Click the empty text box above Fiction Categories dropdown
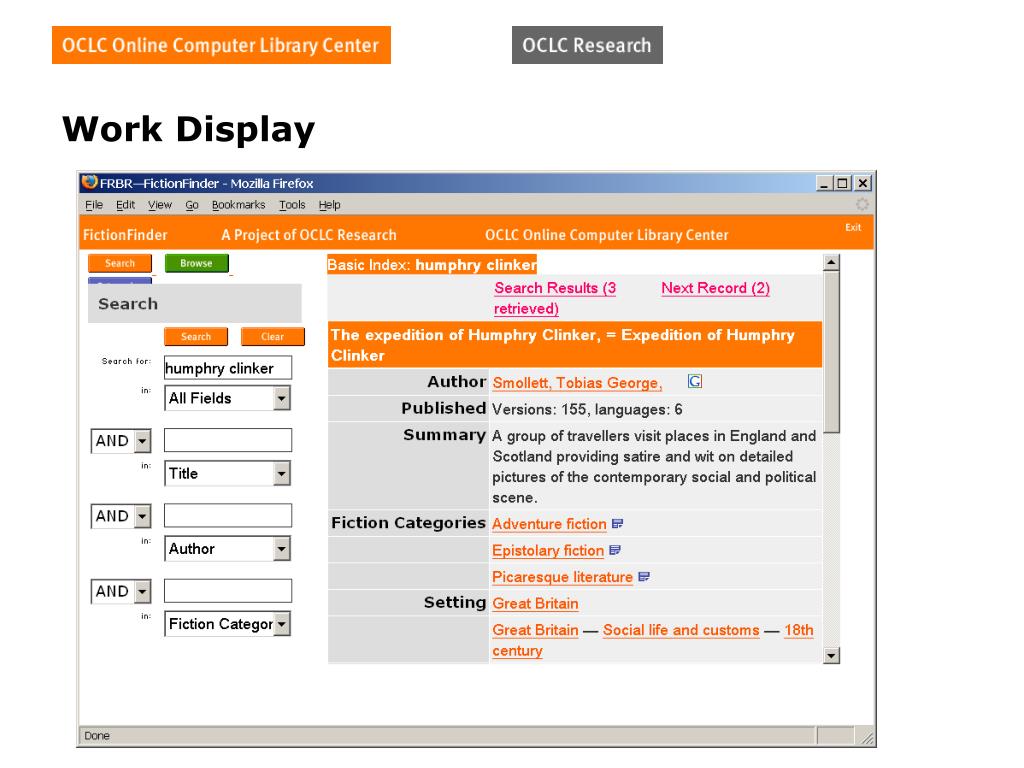 228,590
